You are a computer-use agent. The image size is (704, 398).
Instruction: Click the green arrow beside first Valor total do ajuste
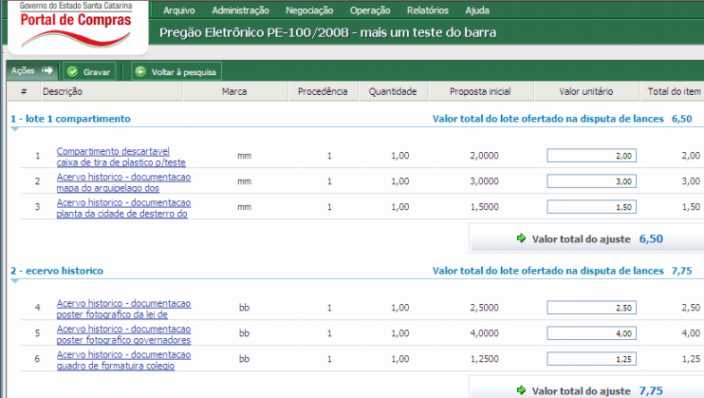point(521,238)
